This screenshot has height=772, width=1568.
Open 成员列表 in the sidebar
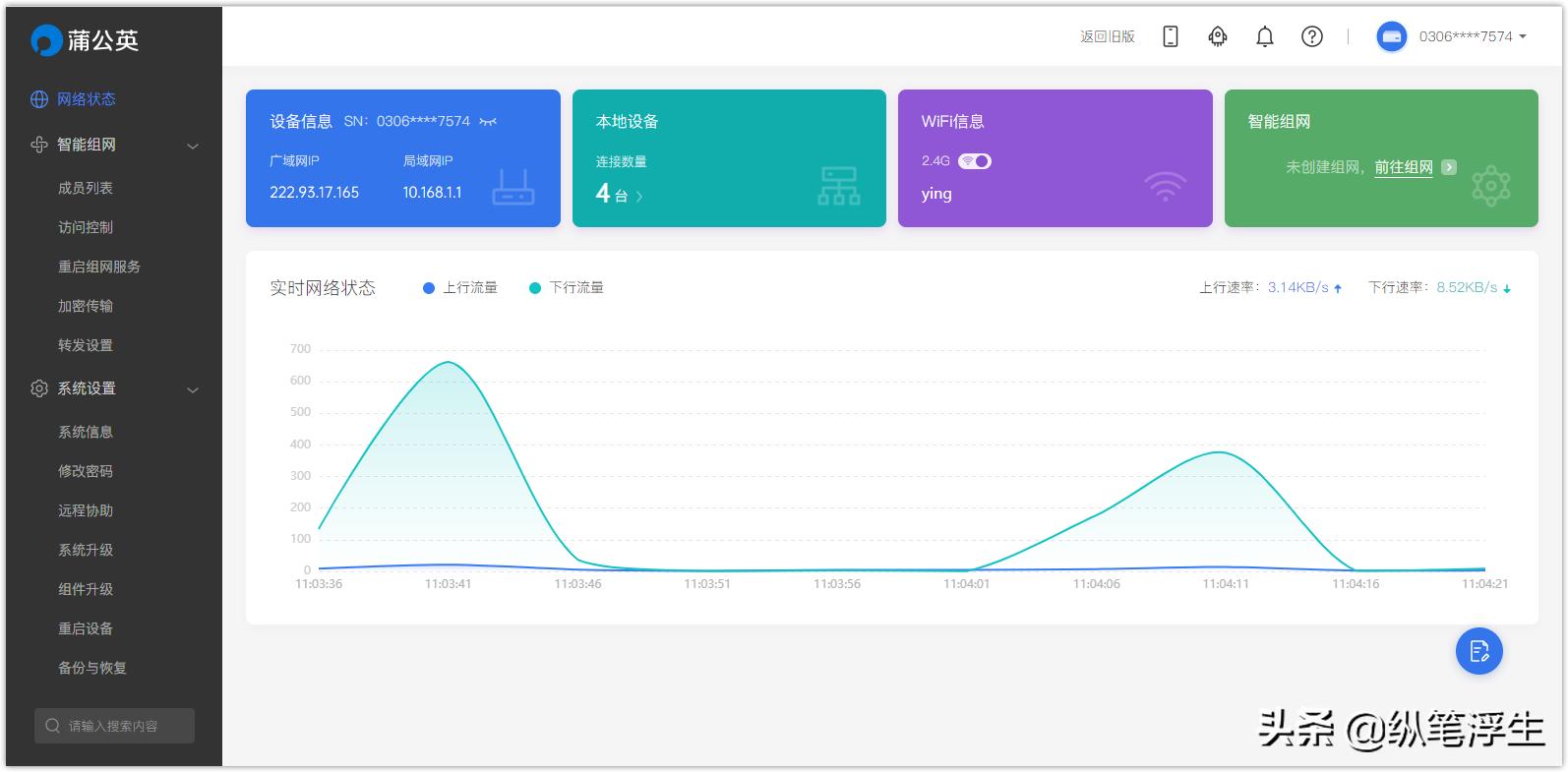click(86, 188)
